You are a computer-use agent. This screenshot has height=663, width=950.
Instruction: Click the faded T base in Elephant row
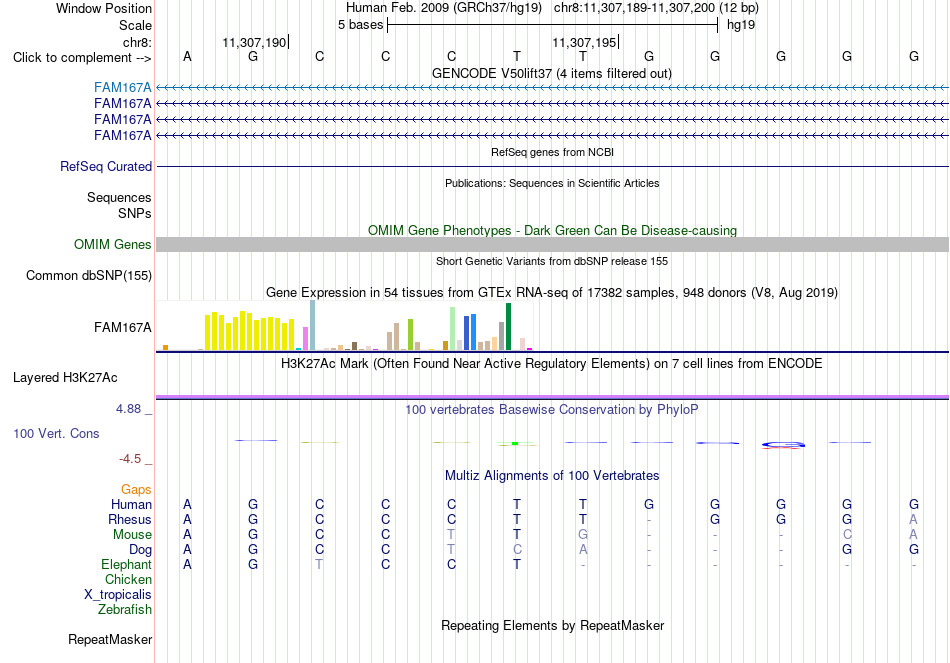click(319, 565)
